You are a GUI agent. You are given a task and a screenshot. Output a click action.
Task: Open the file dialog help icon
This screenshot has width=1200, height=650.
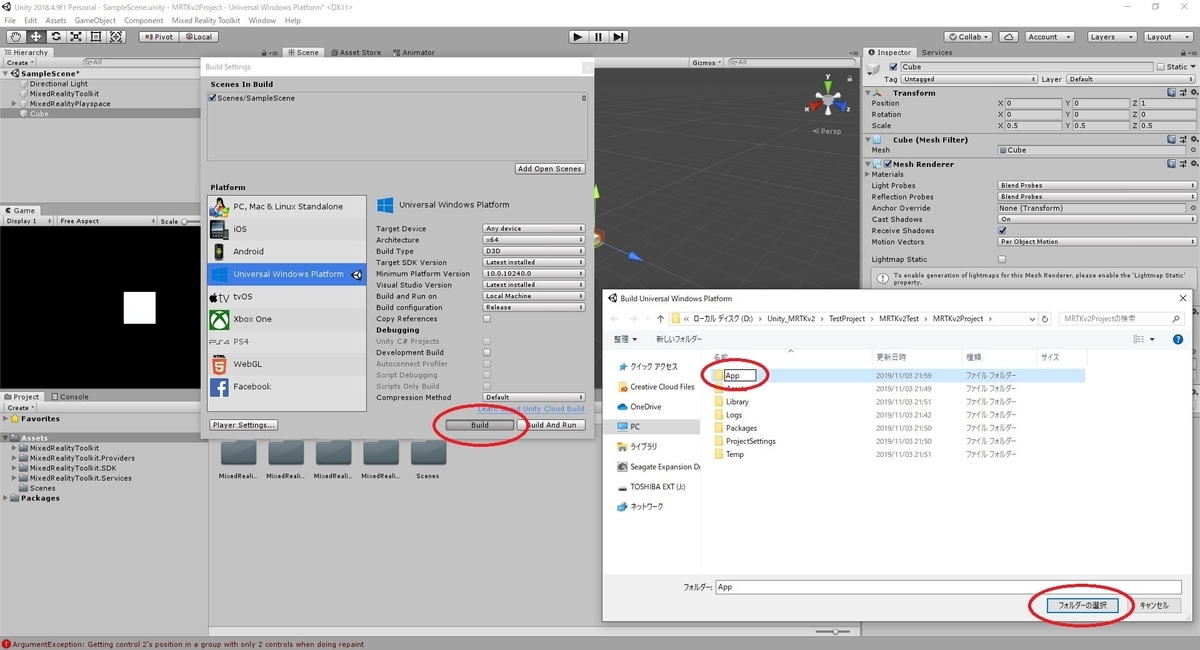click(1178, 339)
